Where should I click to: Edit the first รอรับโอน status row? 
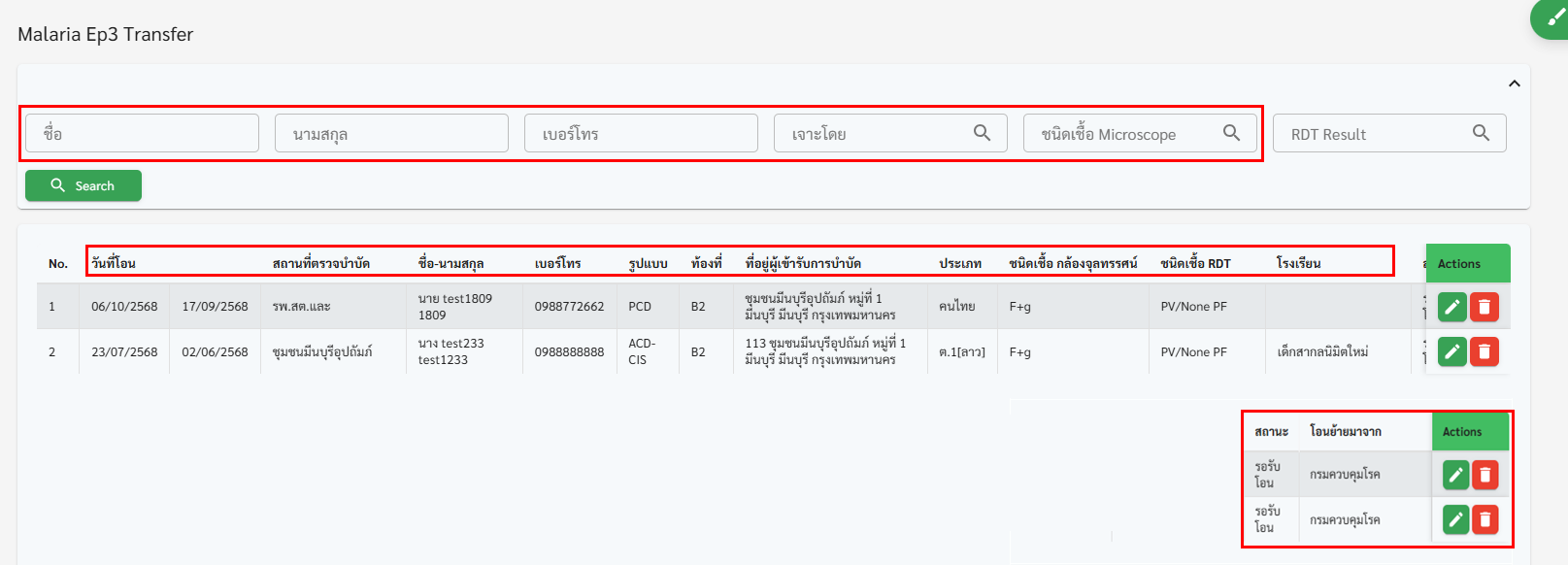point(1455,475)
